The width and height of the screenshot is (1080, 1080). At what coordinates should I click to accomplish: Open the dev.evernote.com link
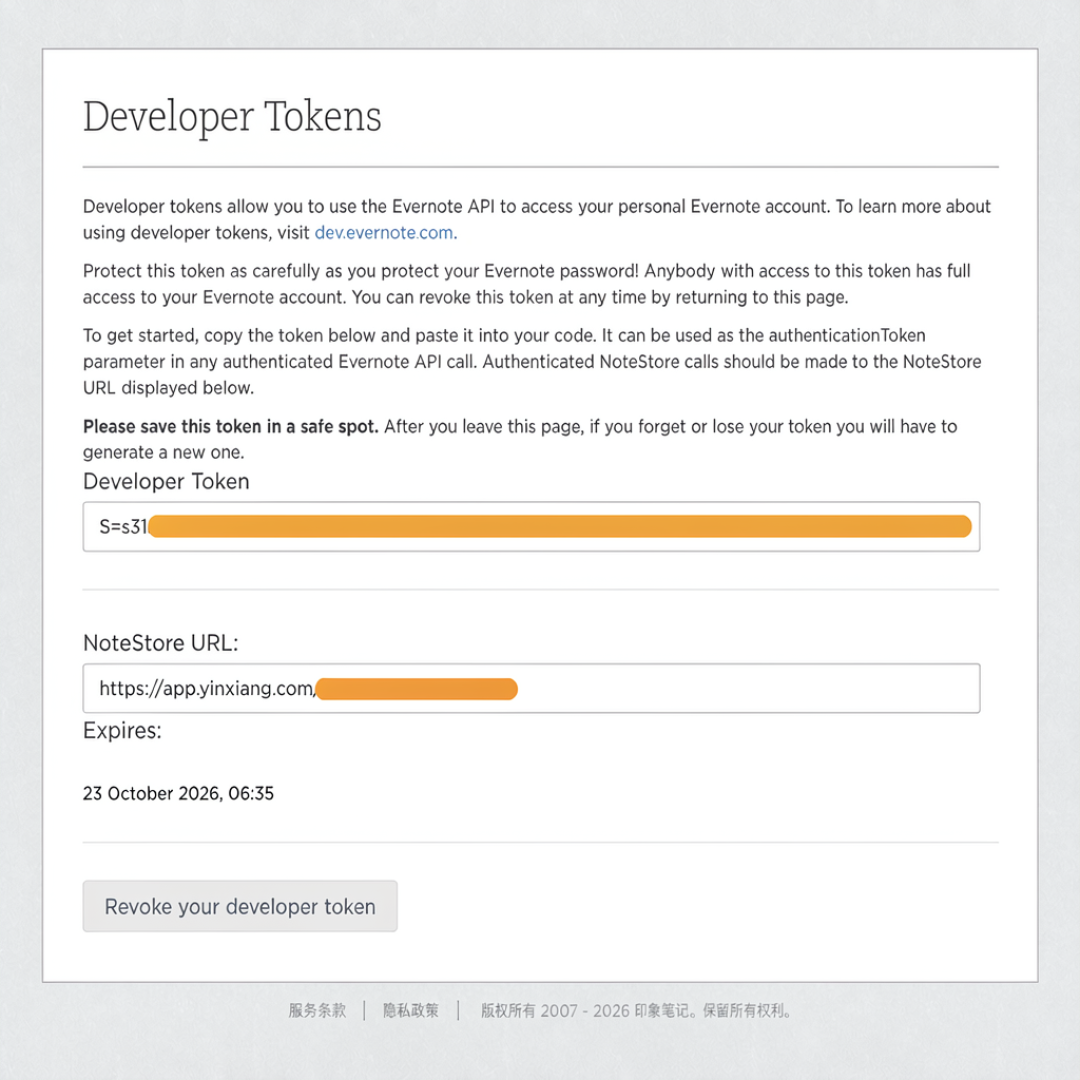coord(384,233)
